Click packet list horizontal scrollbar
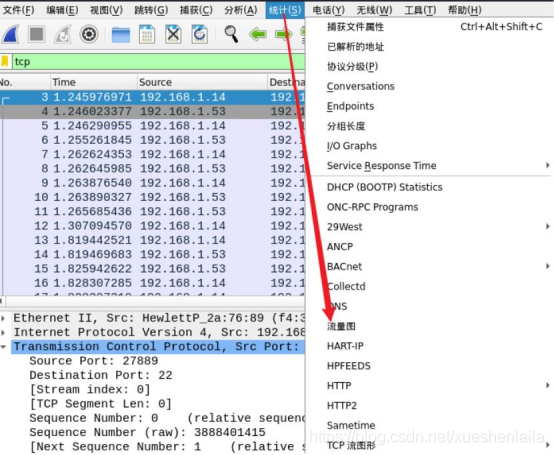 click(152, 301)
